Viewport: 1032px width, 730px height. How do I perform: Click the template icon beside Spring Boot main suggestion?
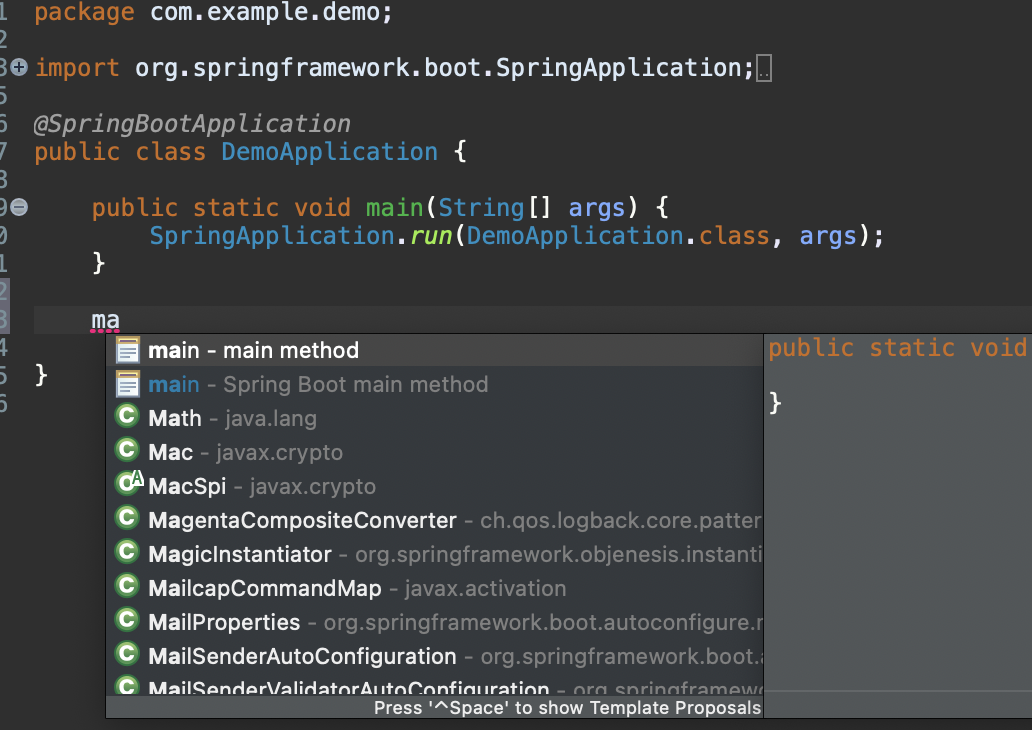click(127, 383)
